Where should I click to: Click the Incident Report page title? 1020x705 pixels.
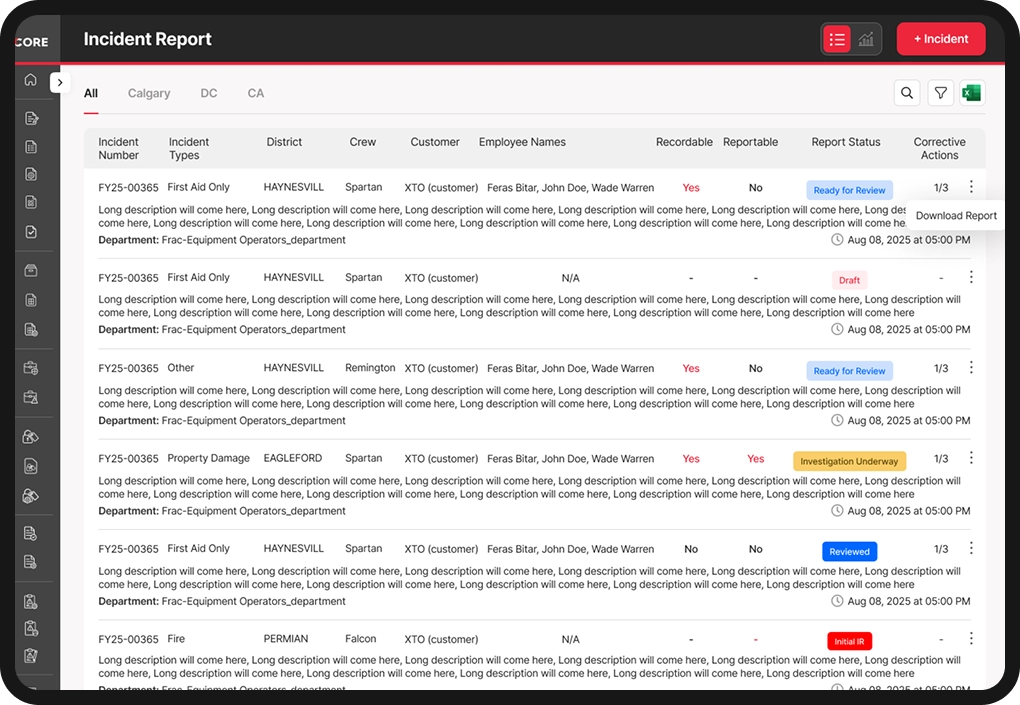click(148, 39)
